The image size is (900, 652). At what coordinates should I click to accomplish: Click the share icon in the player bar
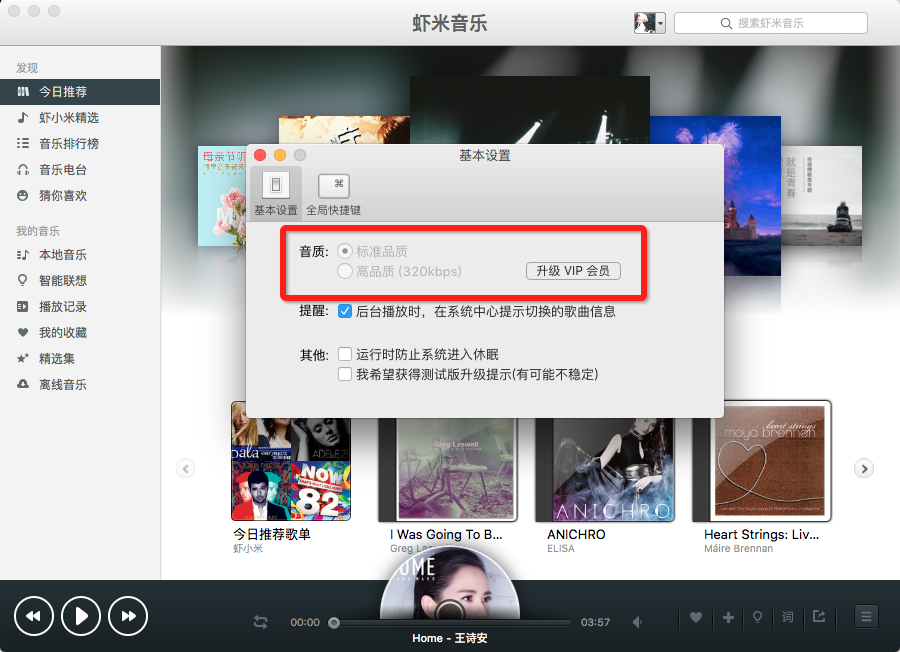pos(818,616)
